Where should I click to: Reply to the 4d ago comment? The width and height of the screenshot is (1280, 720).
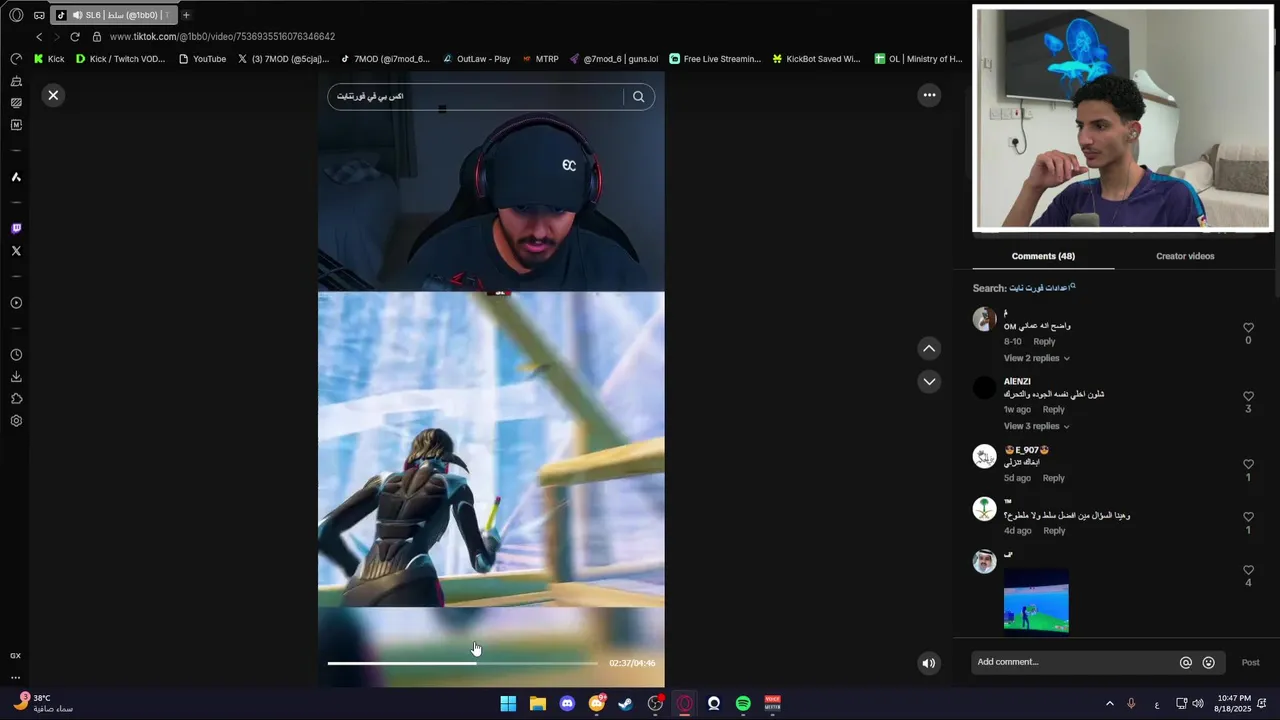(x=1054, y=531)
